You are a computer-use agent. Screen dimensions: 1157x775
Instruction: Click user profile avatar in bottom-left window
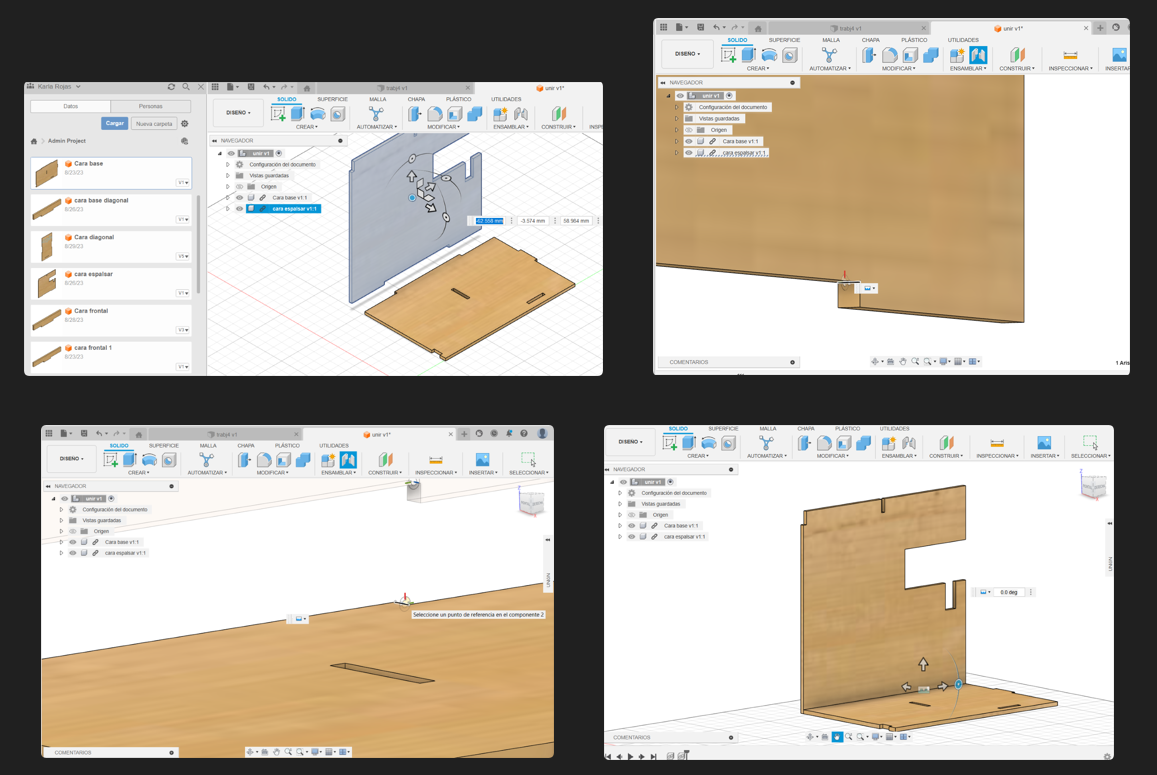pos(542,434)
